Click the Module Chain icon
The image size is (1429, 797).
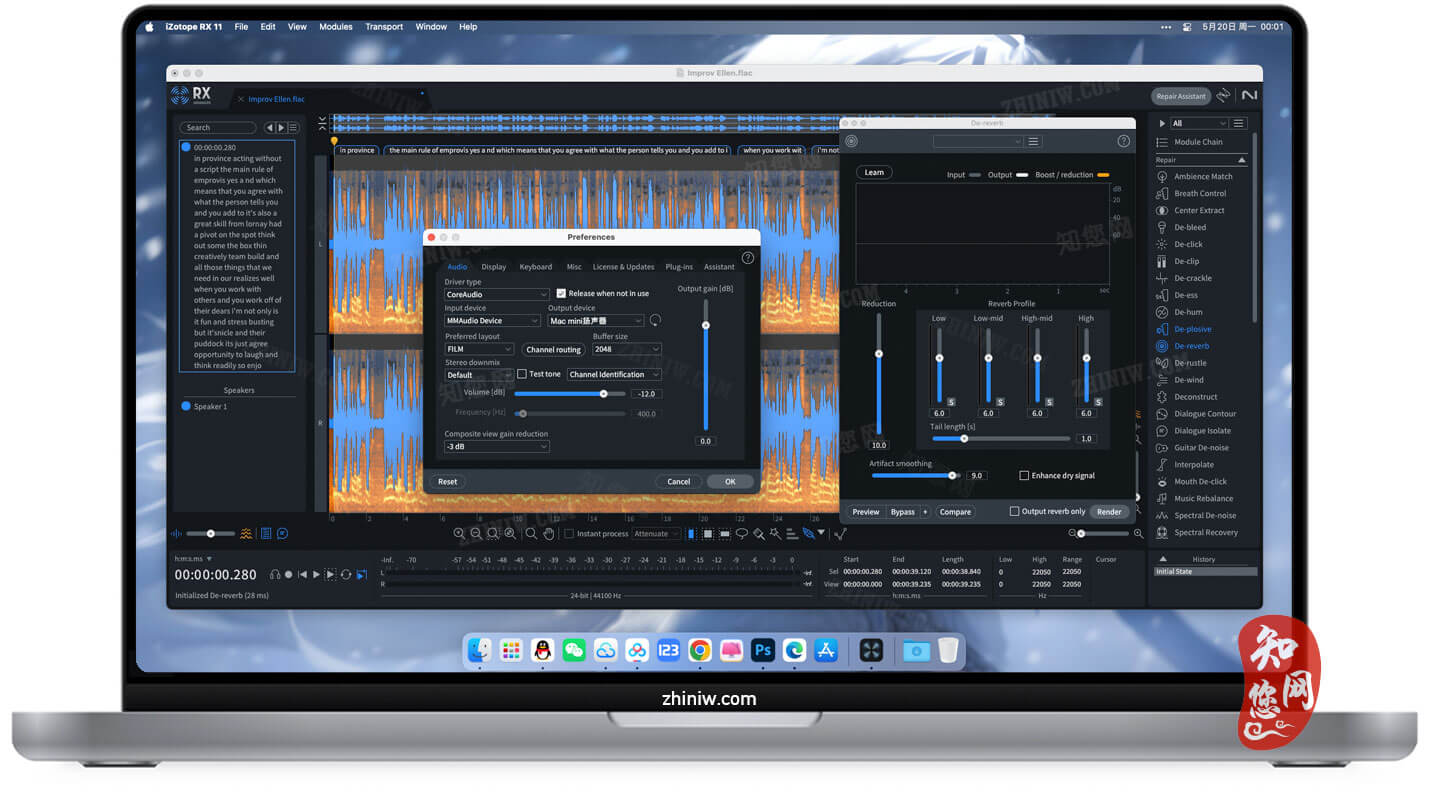pos(1162,142)
